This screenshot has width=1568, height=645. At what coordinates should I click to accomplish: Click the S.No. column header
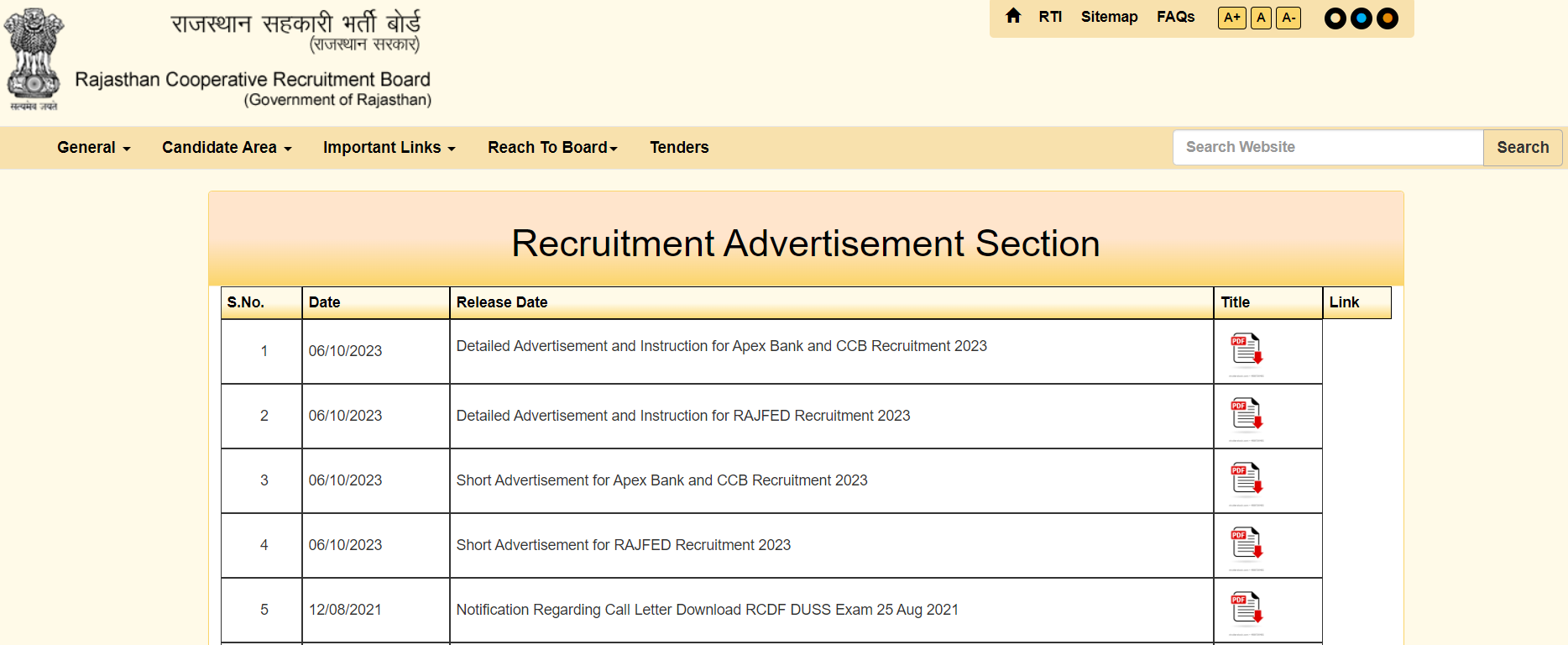tap(262, 302)
